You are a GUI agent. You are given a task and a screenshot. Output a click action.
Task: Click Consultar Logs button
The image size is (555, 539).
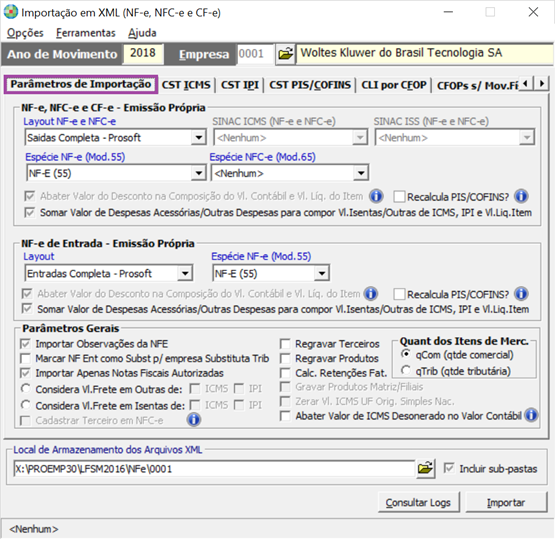418,503
